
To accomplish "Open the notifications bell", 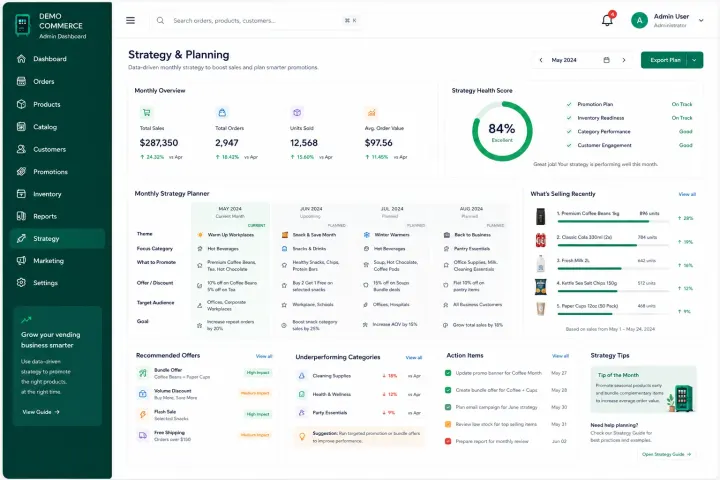I will point(607,20).
